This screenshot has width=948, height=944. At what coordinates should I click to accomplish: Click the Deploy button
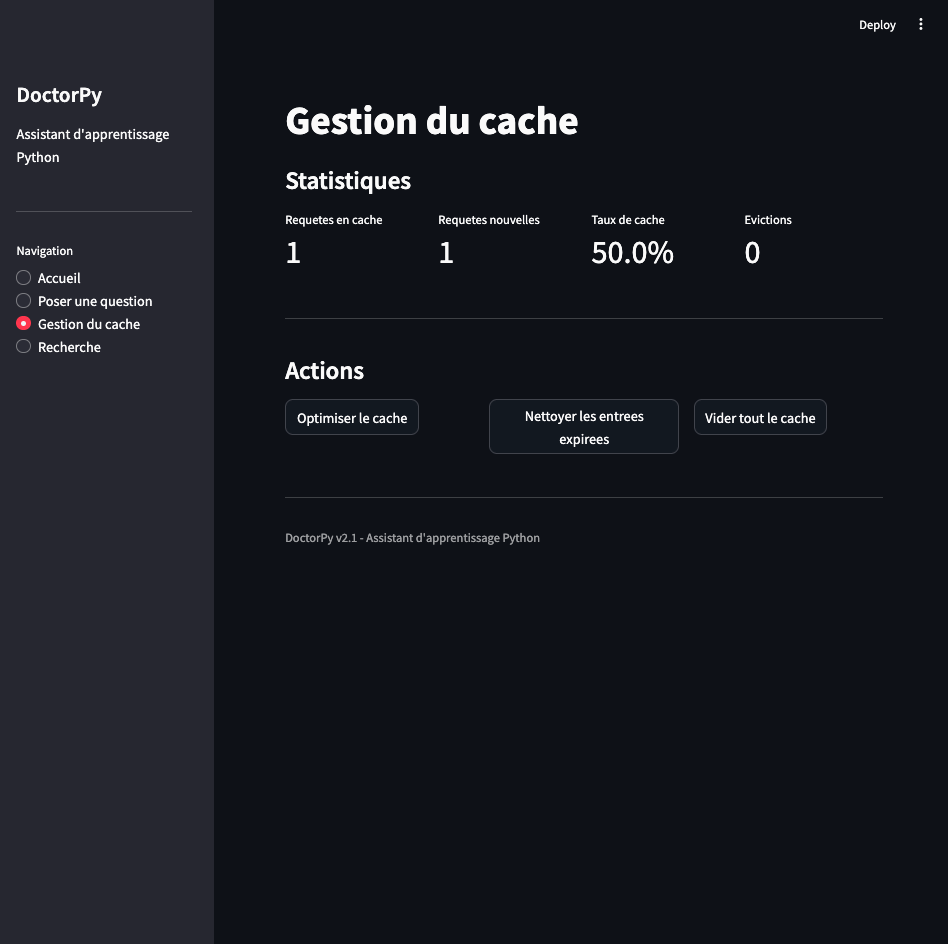(x=877, y=25)
